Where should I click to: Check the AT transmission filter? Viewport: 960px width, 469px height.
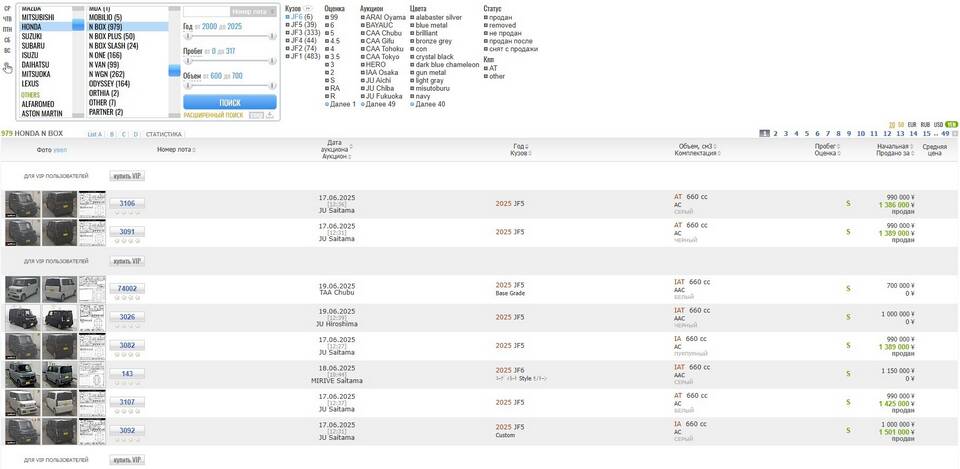pyautogui.click(x=486, y=68)
